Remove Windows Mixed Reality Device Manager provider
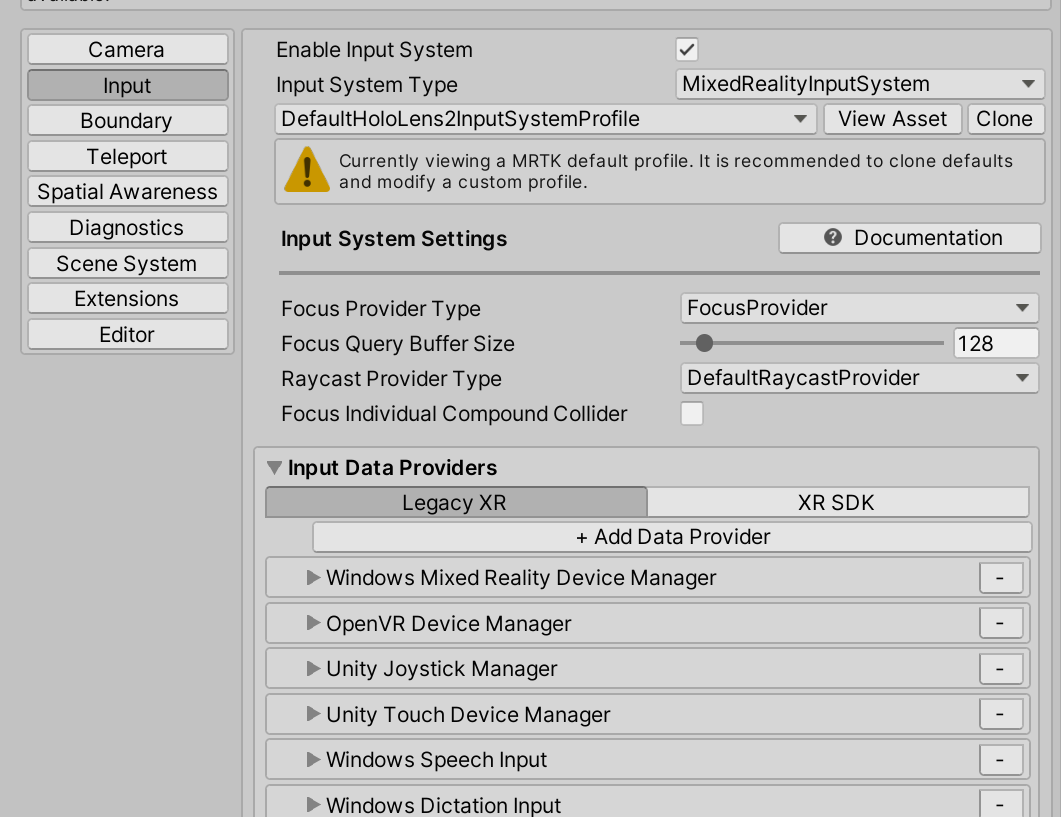The image size is (1061, 817). pos(1000,578)
